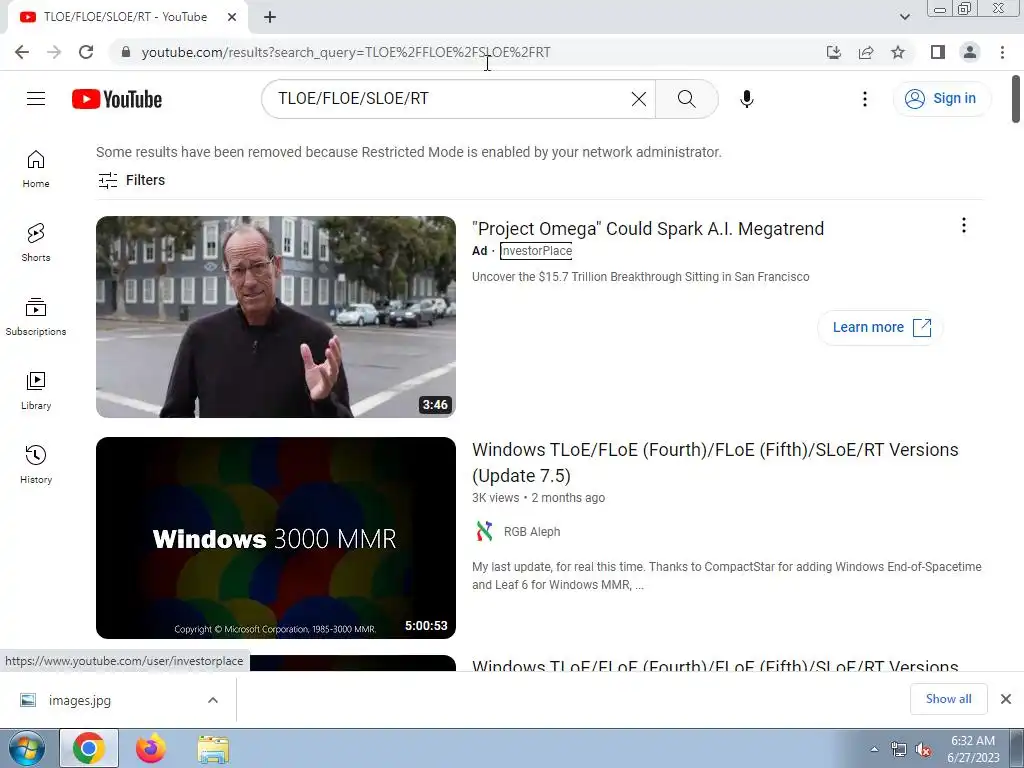Click the "Project Omega" Could Spark A.I. Megatrend title
1024x768 pixels.
tap(648, 229)
